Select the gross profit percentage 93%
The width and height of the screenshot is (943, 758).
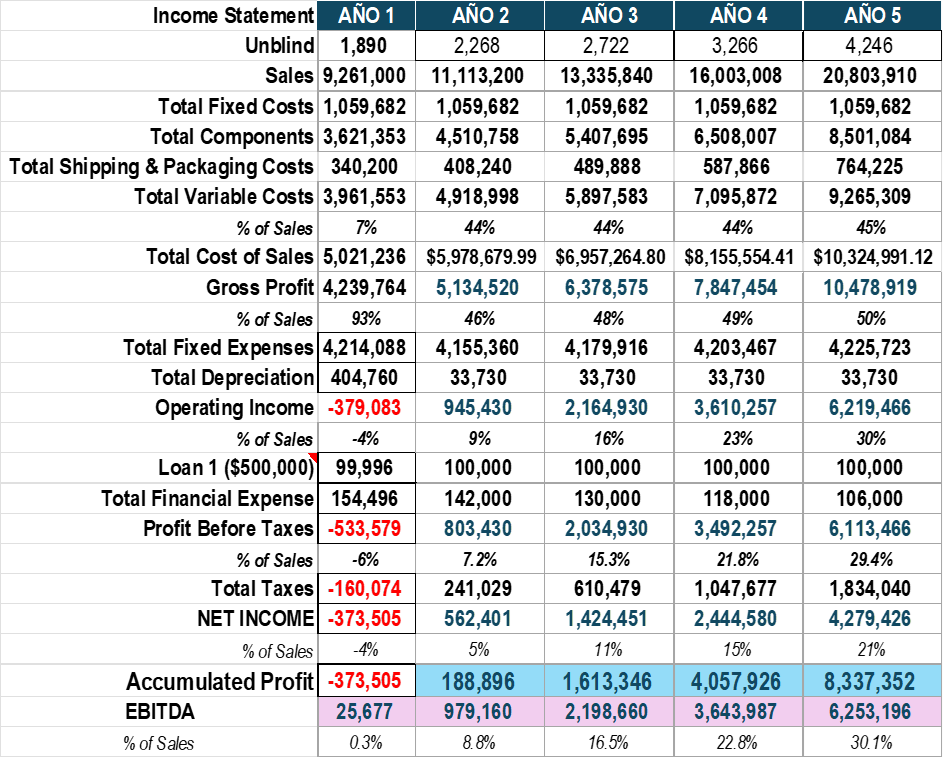(366, 318)
